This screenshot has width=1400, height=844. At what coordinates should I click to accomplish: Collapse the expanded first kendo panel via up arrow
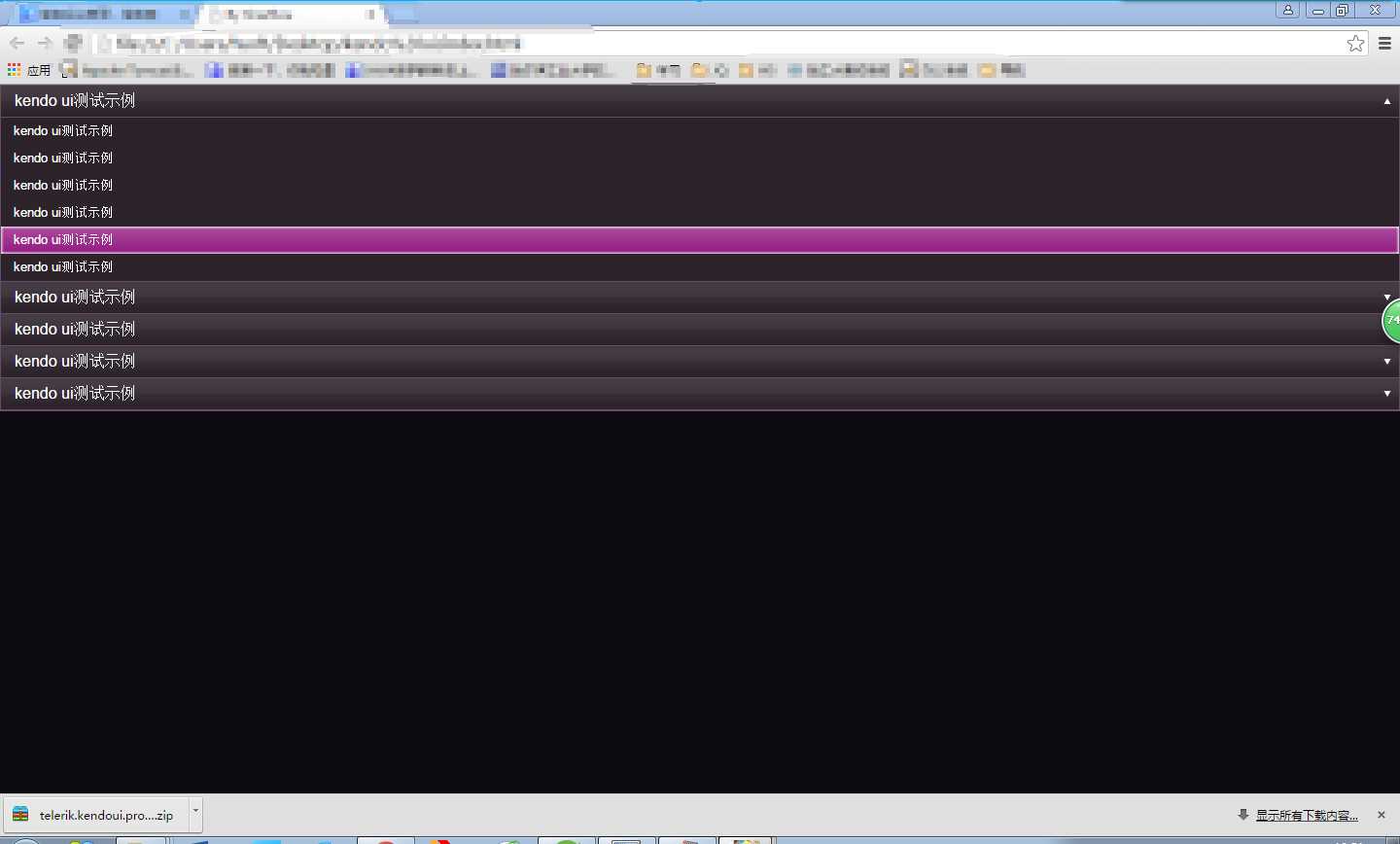coord(1387,101)
